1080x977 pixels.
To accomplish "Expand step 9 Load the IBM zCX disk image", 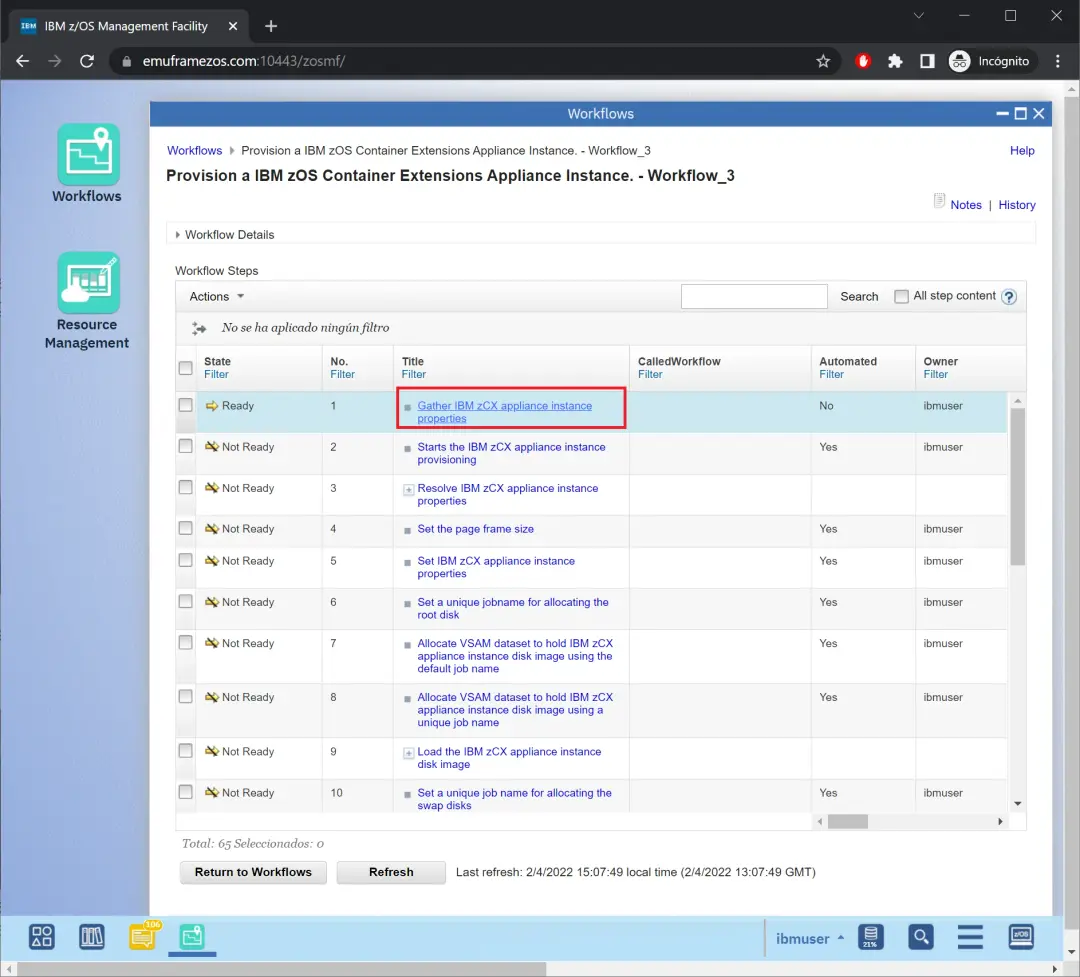I will click(x=408, y=753).
